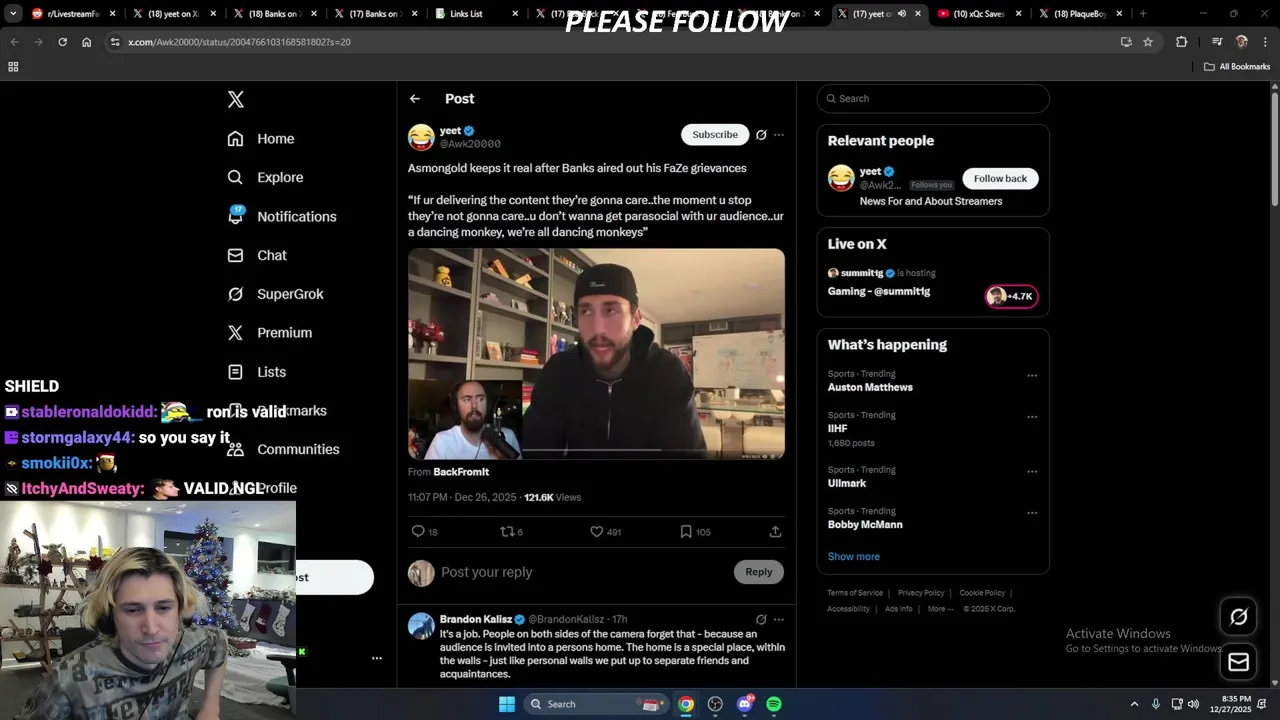Click the X Search field
1280x720 pixels.
933,98
